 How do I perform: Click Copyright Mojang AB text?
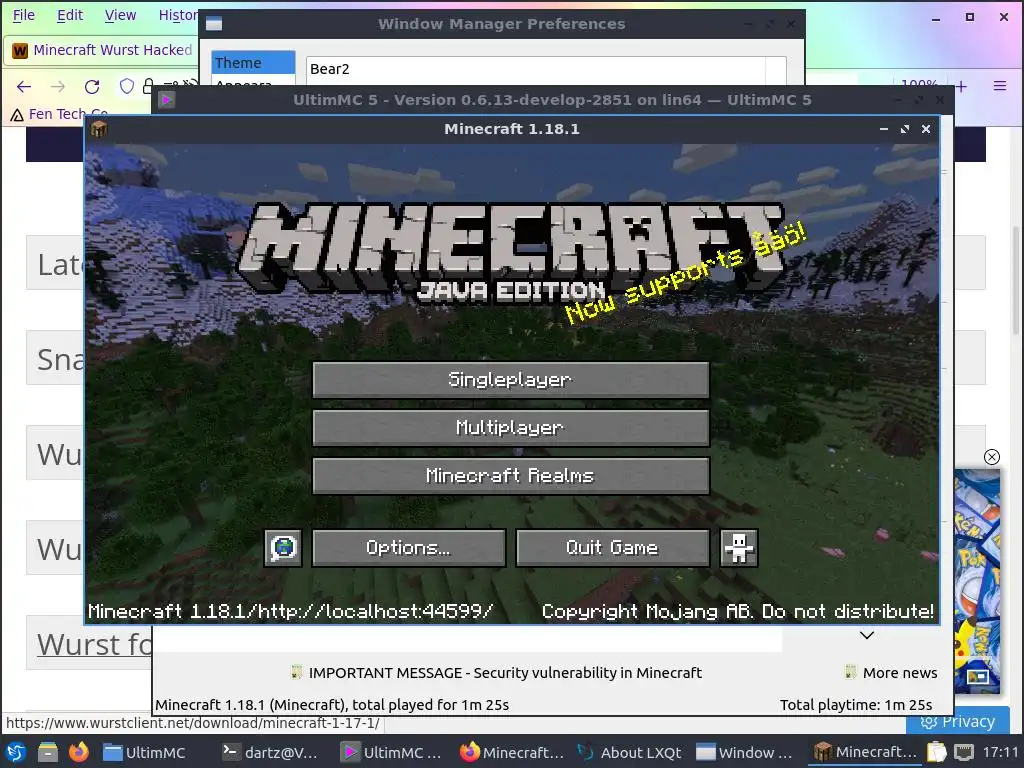(738, 612)
